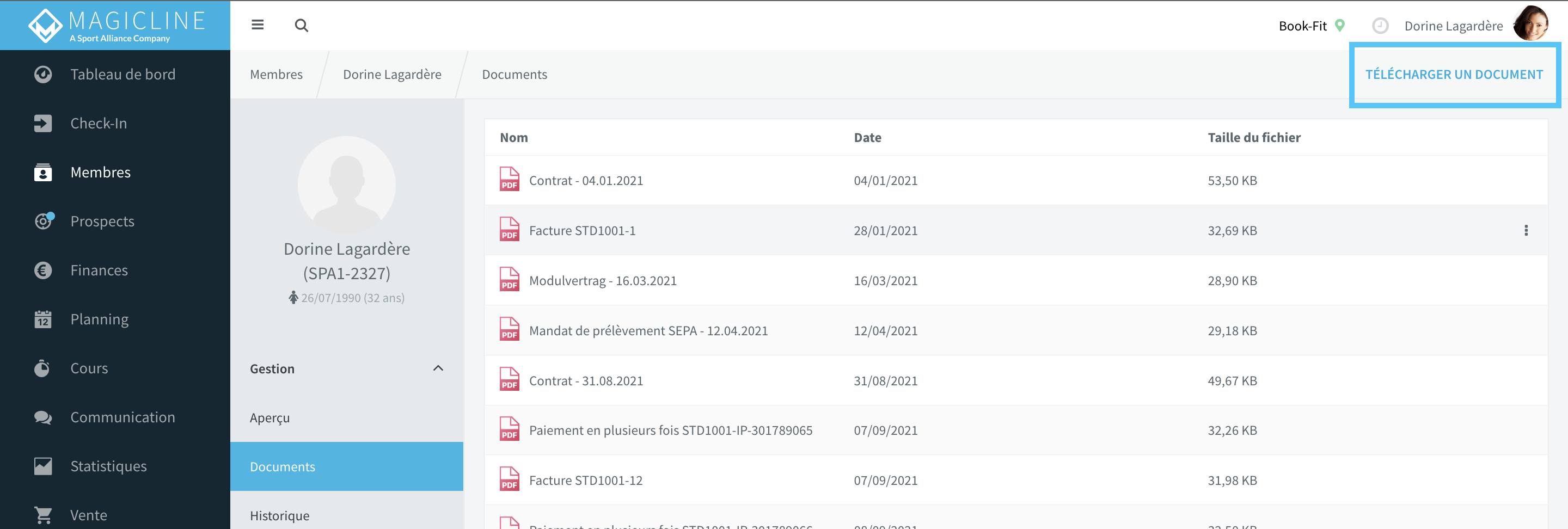This screenshot has height=529, width=1568.
Task: Click the search magnifier icon
Action: click(301, 26)
